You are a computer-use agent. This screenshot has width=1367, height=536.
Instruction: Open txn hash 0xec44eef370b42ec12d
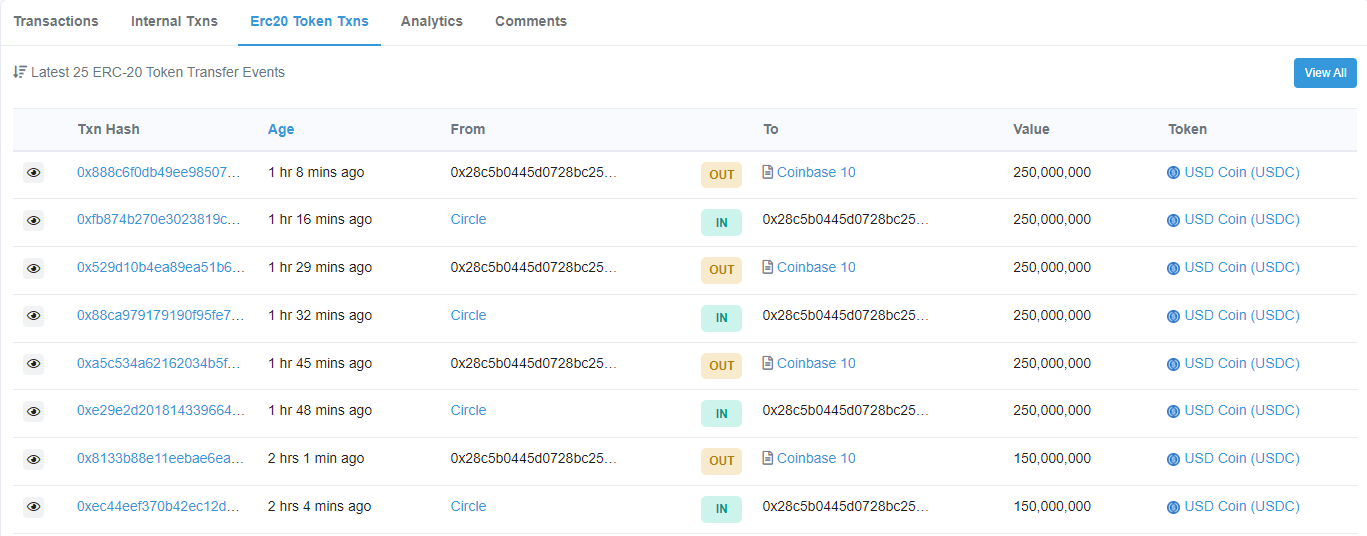coord(159,506)
